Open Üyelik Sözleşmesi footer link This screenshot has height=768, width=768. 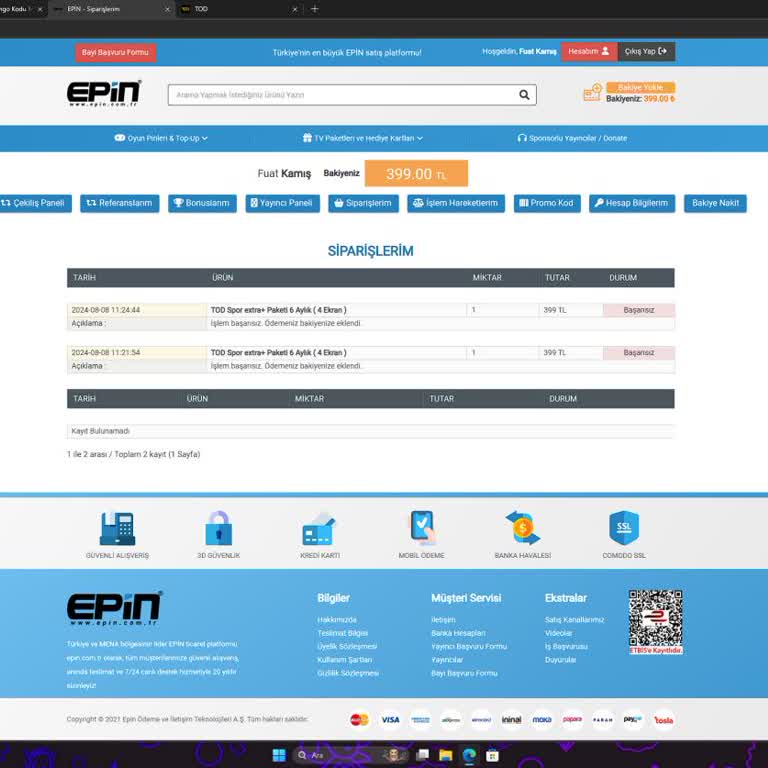(x=347, y=647)
